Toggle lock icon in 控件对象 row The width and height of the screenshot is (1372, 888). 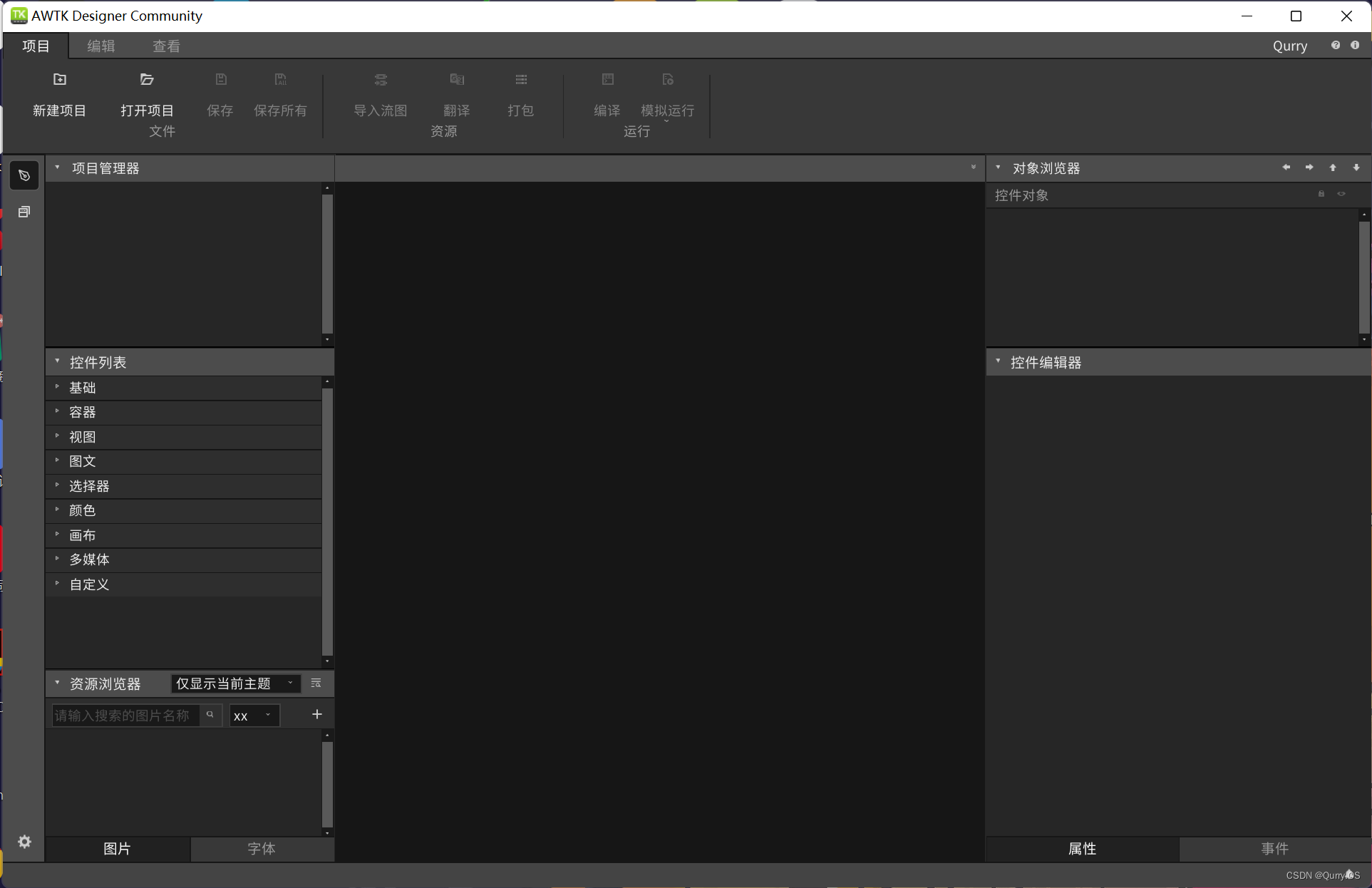(x=1321, y=194)
